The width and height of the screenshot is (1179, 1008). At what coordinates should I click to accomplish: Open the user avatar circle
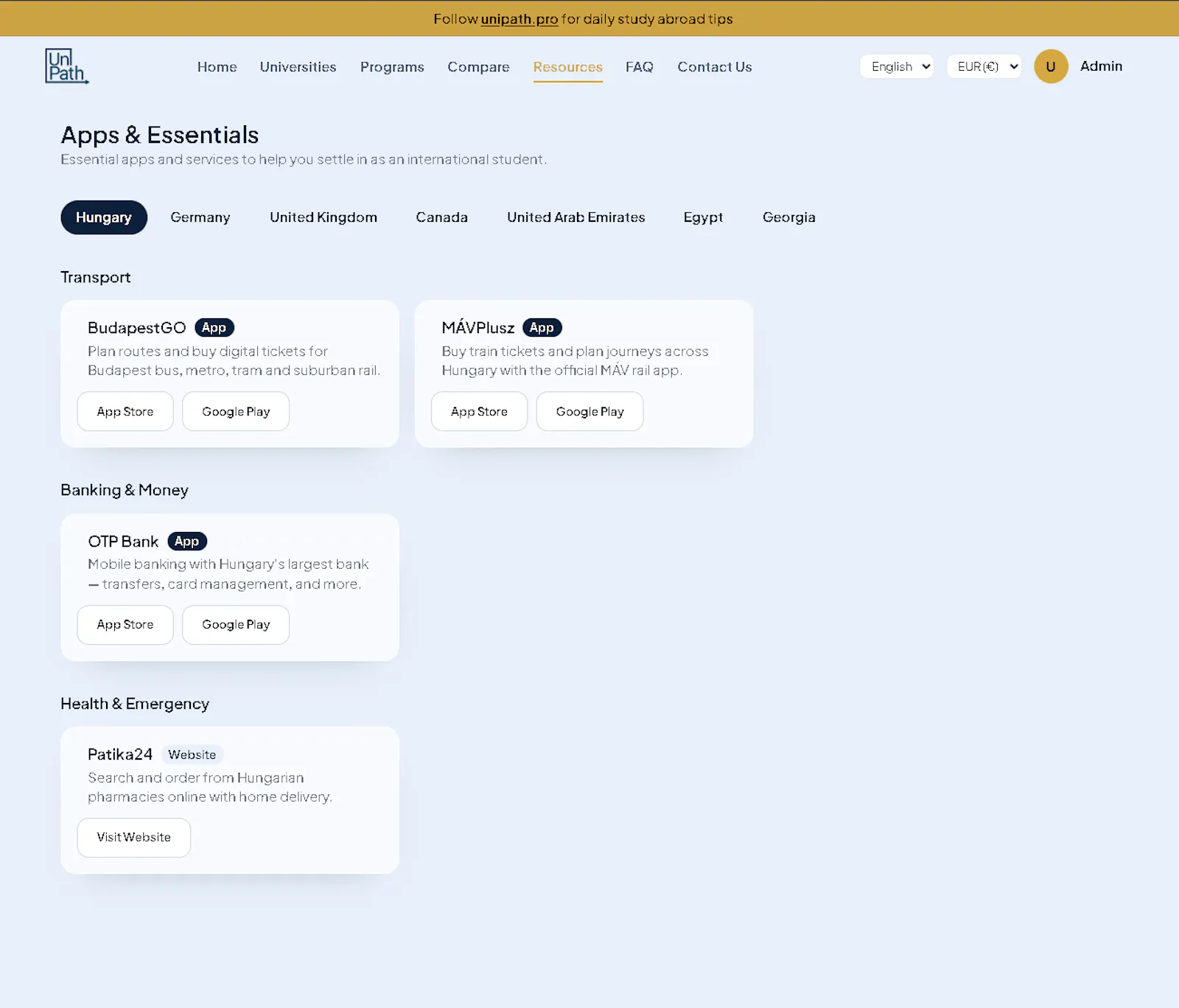[x=1051, y=66]
